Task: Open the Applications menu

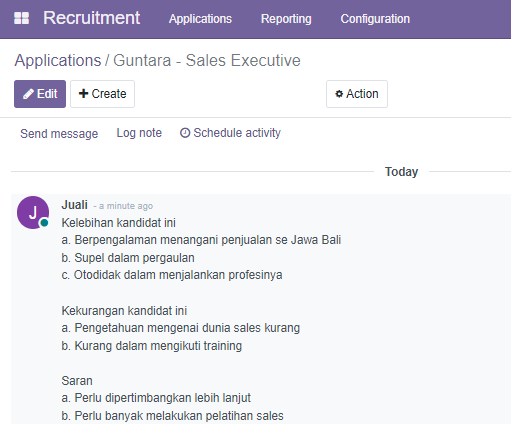Action: point(200,19)
